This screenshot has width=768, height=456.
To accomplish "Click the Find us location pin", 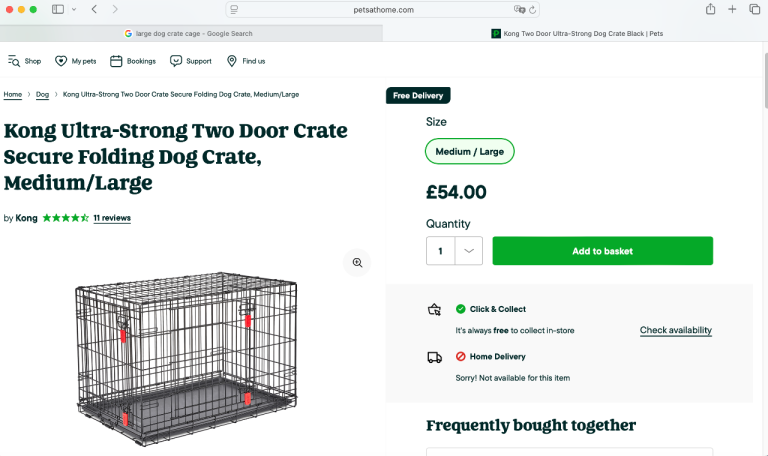I will [x=232, y=61].
